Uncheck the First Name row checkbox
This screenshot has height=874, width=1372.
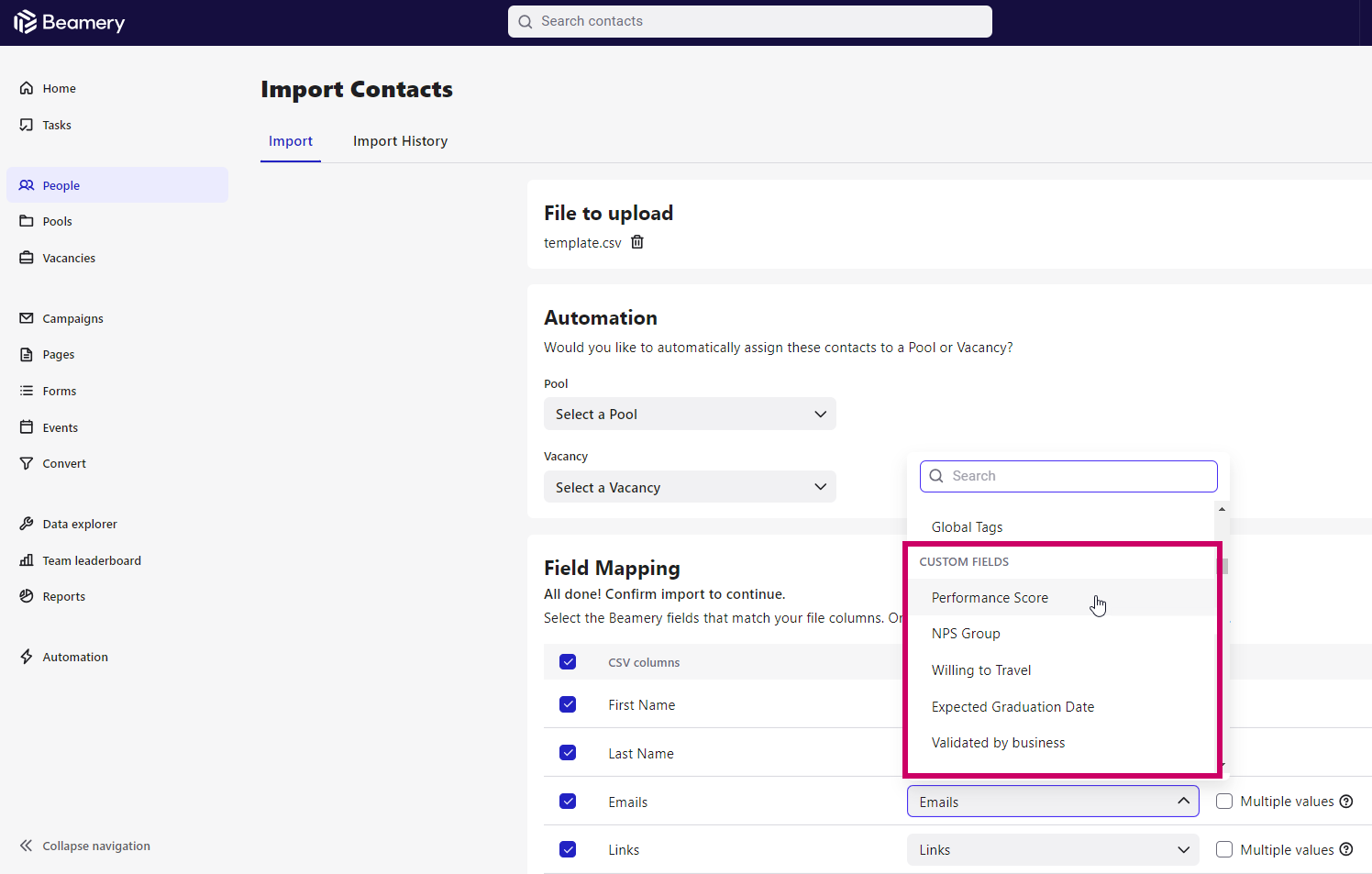[568, 704]
